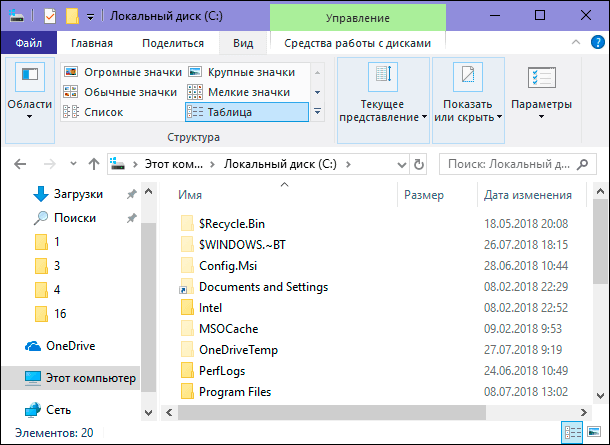Expand the layout gallery with the bottom arrow
The width and height of the screenshot is (610, 445).
click(x=317, y=112)
